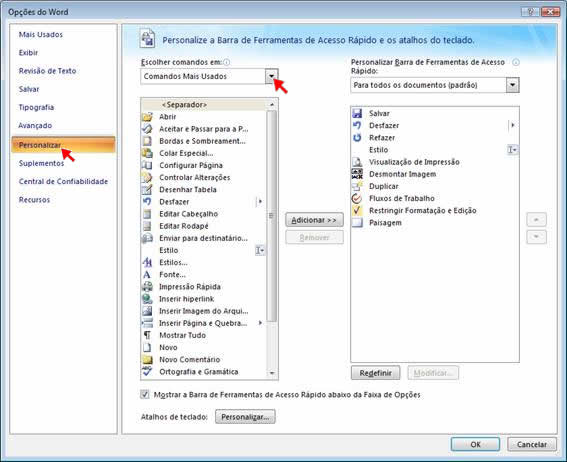Open the Recursos category
The width and height of the screenshot is (567, 462).
tap(34, 200)
